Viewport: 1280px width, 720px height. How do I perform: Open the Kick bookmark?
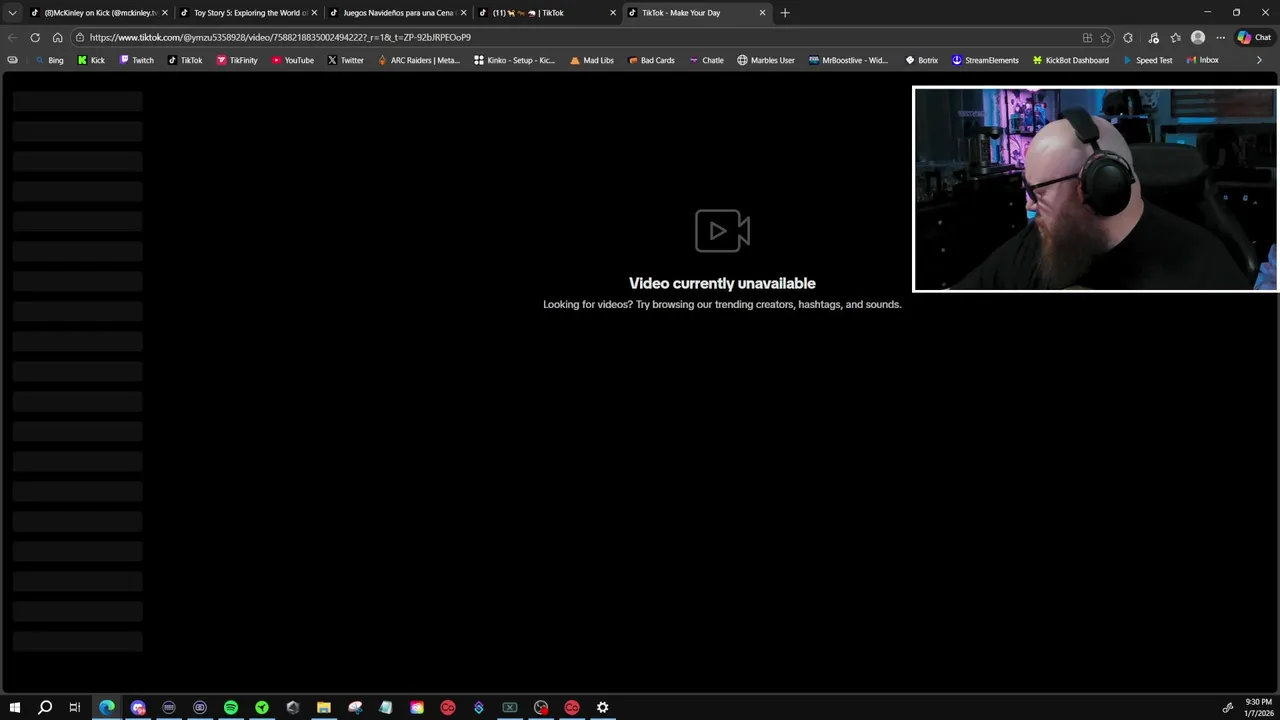pyautogui.click(x=91, y=60)
